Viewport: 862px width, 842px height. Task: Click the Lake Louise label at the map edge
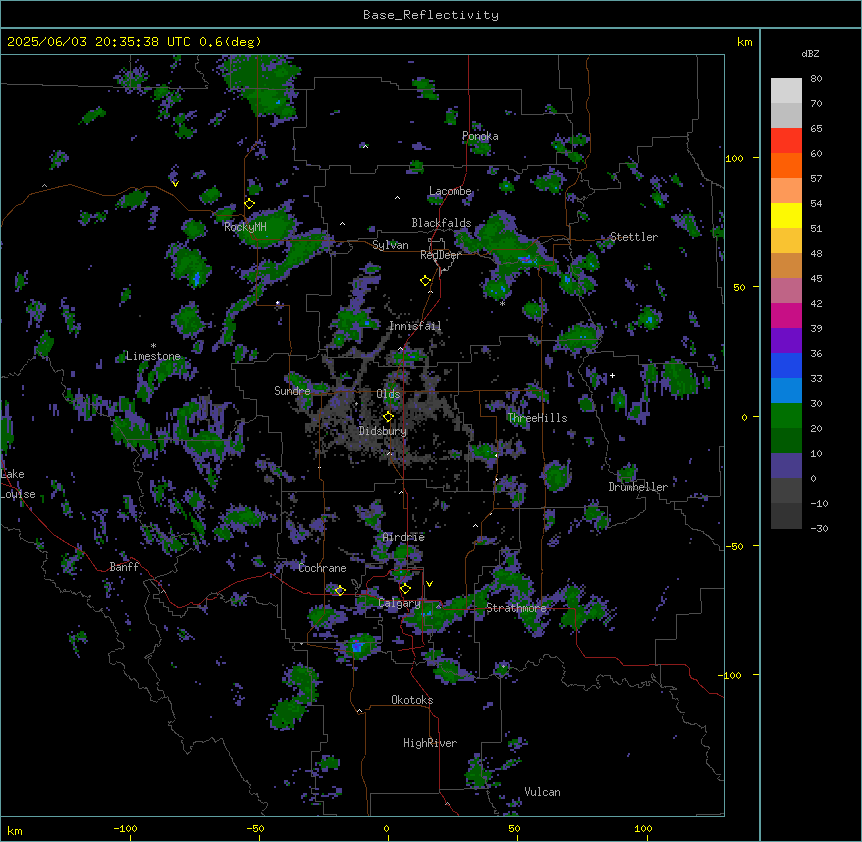tap(18, 484)
